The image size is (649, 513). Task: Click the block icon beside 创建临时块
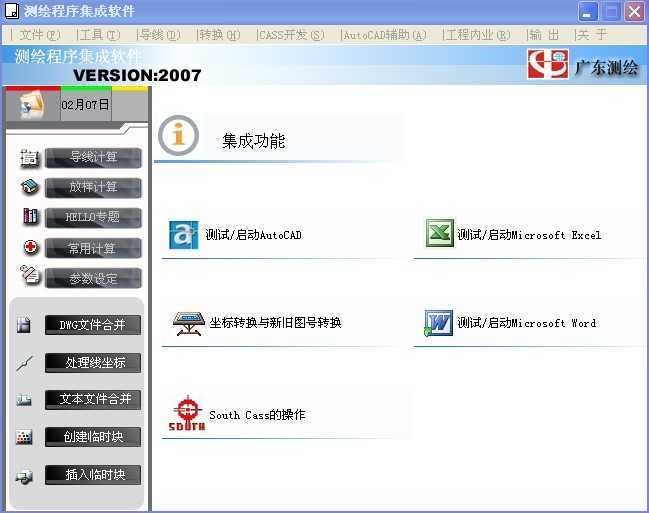[x=24, y=437]
